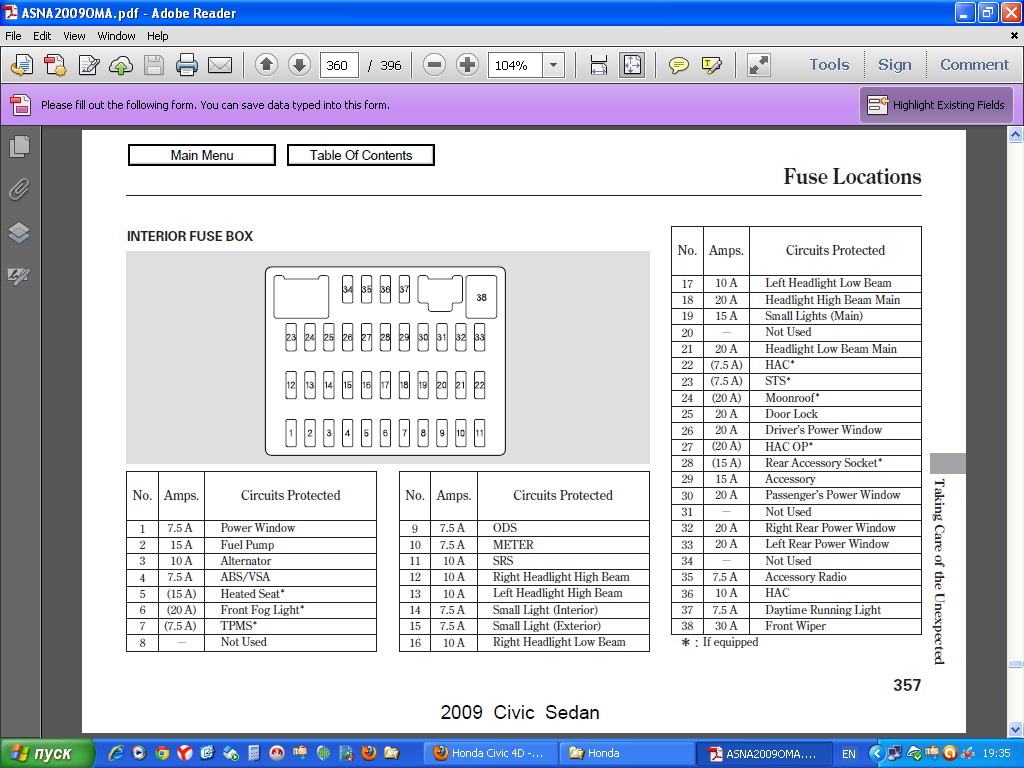The width and height of the screenshot is (1024, 768).
Task: Open the zoom level dropdown arrow
Action: tap(554, 65)
